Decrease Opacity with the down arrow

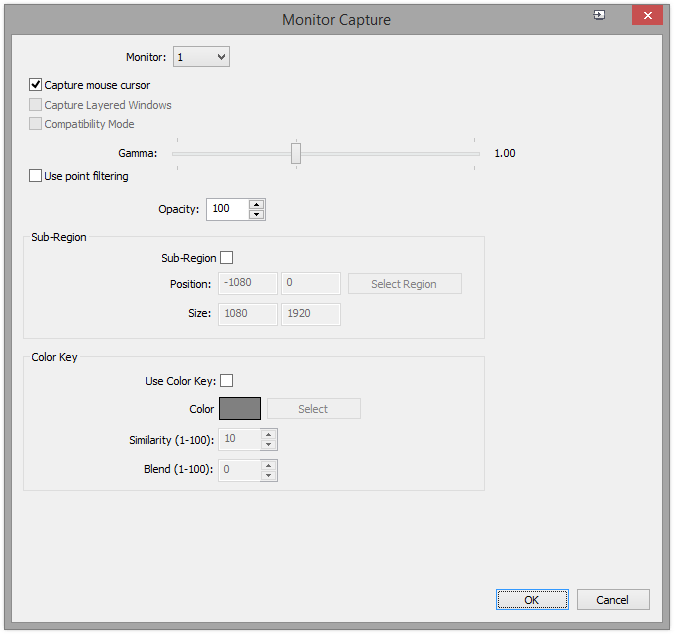point(257,214)
